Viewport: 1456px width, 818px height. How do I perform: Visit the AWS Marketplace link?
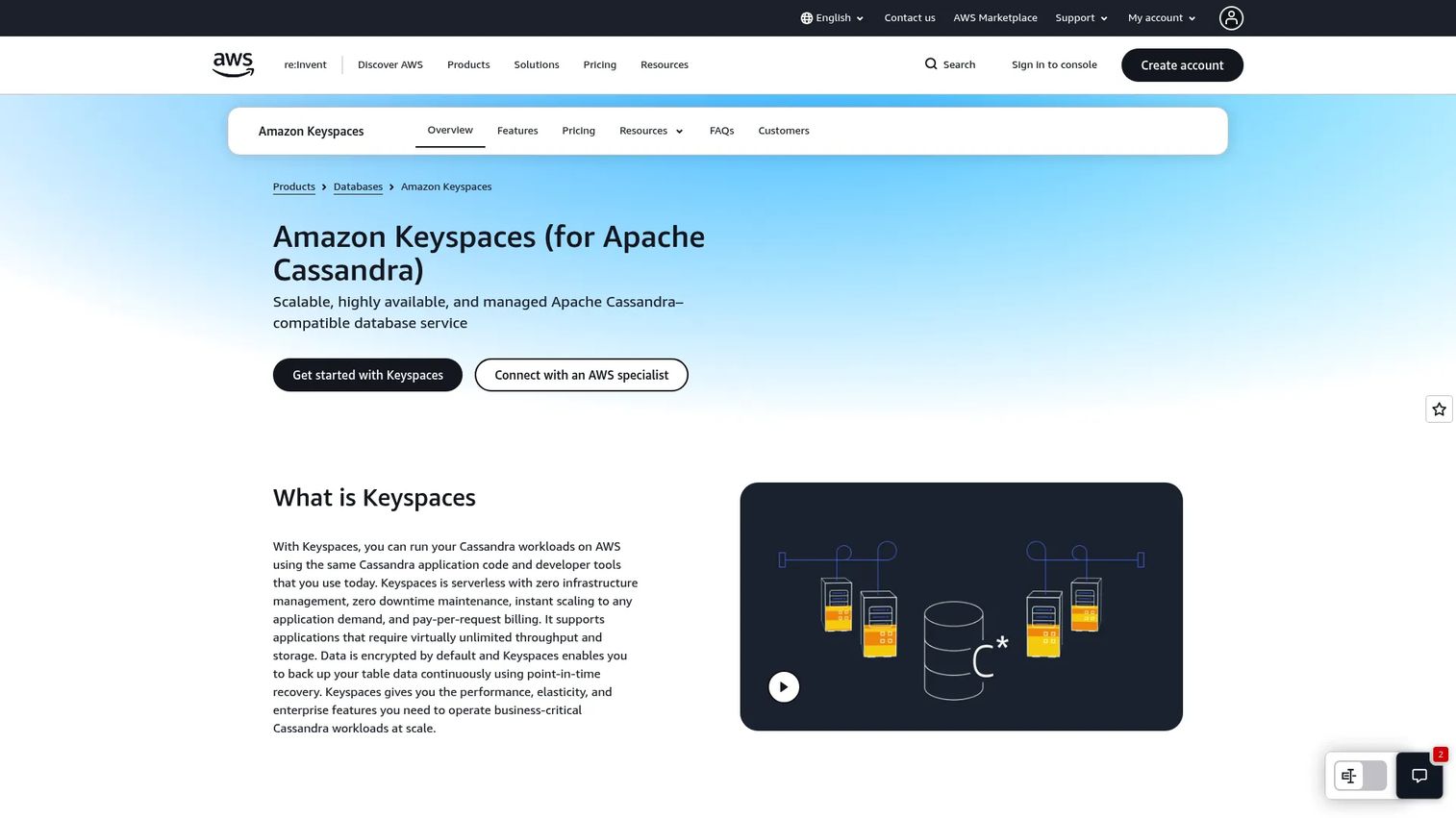click(995, 18)
